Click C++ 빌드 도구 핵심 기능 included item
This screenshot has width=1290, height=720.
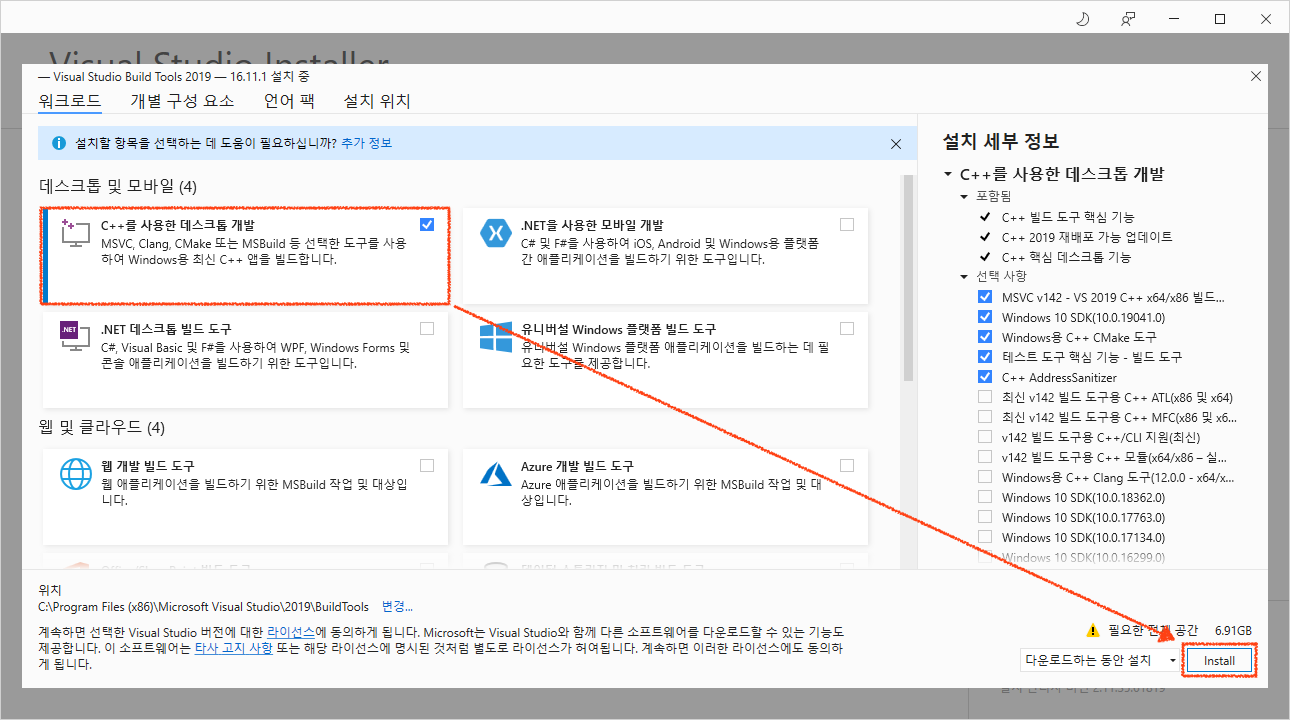click(x=1068, y=217)
